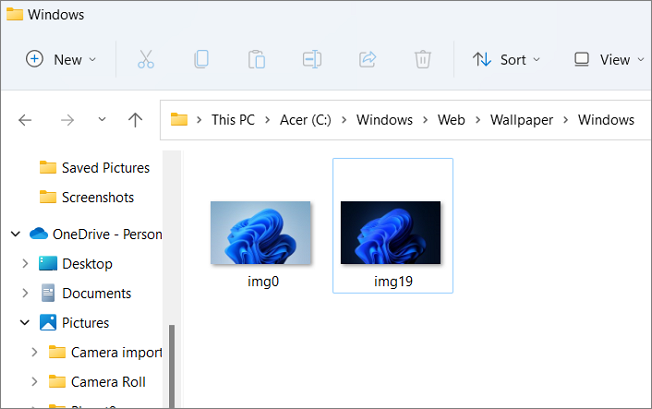
Task: Click the Rename icon in toolbar
Action: click(x=312, y=59)
